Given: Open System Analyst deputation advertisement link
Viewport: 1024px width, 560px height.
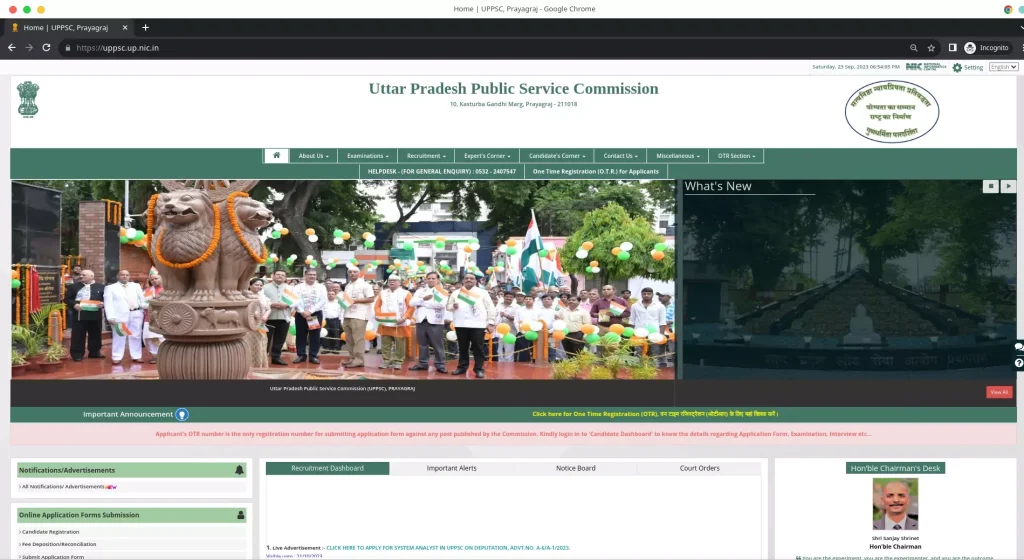Looking at the screenshot, I should (x=448, y=548).
